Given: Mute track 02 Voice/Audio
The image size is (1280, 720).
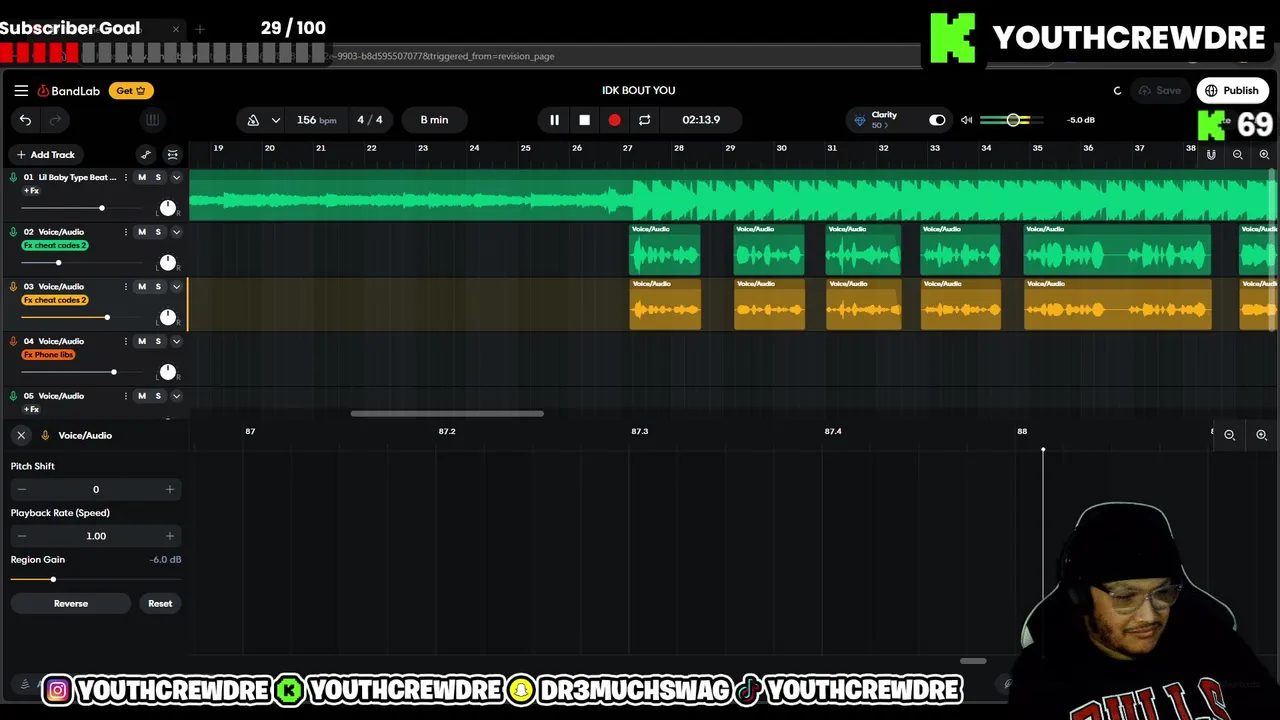Looking at the screenshot, I should point(141,232).
